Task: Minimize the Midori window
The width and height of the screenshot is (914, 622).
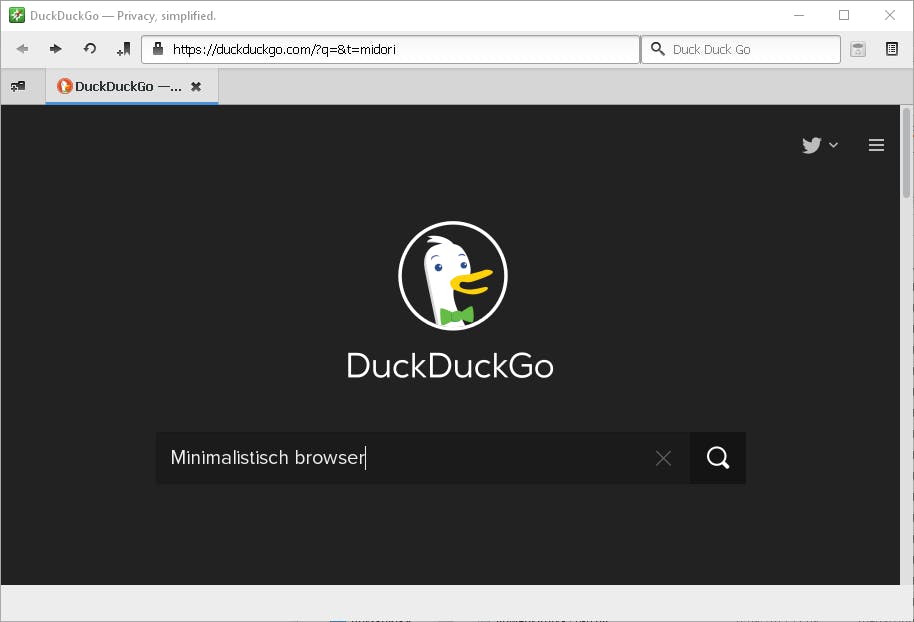Action: coord(799,15)
